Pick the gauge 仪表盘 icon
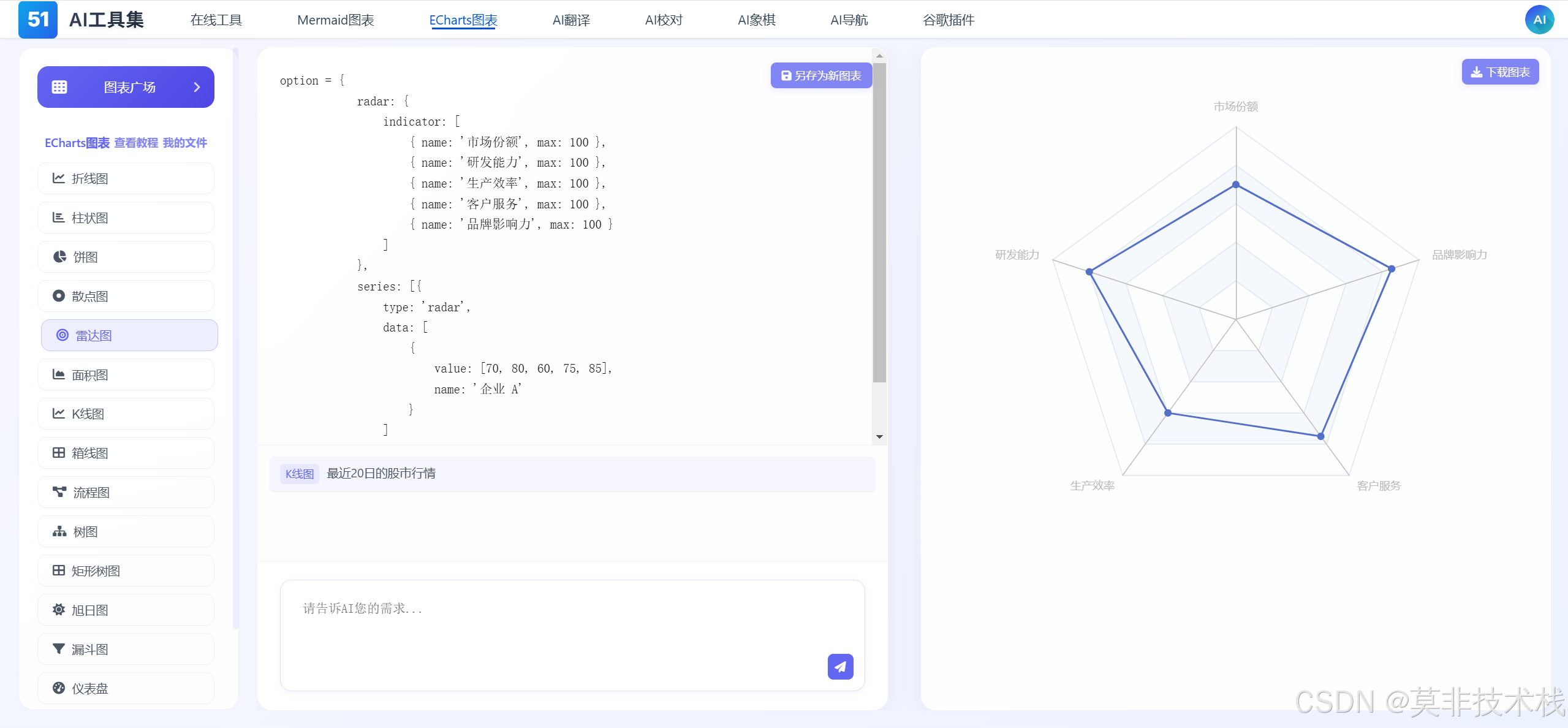The image size is (1568, 728). [59, 688]
